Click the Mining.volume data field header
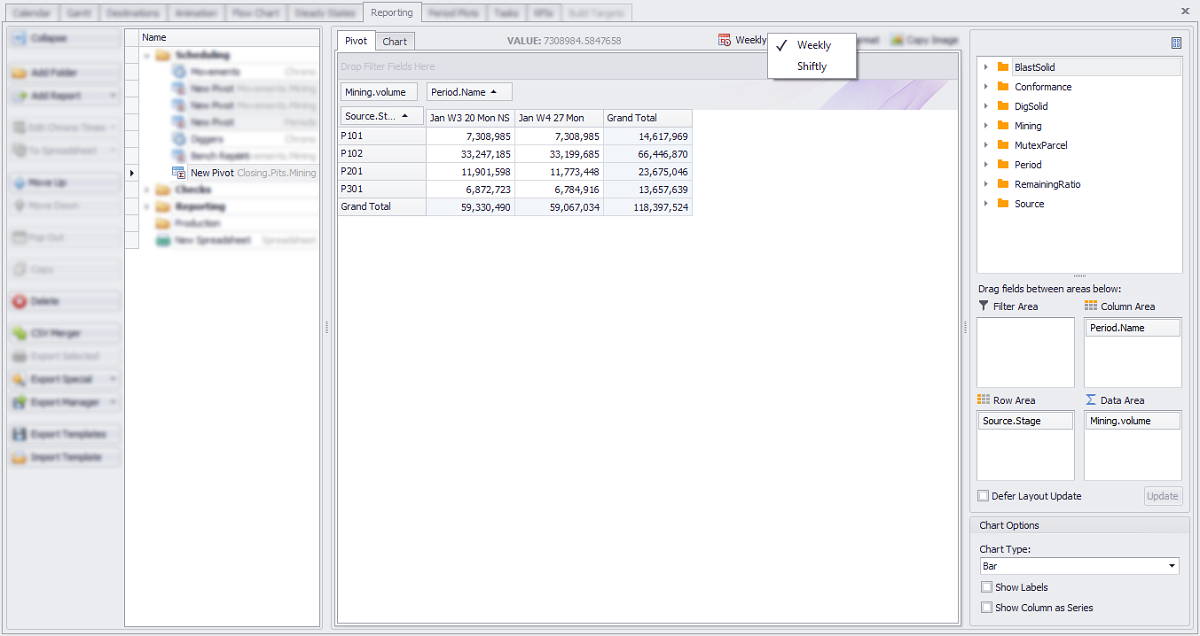Screen dimensions: 1200x636 [380, 92]
